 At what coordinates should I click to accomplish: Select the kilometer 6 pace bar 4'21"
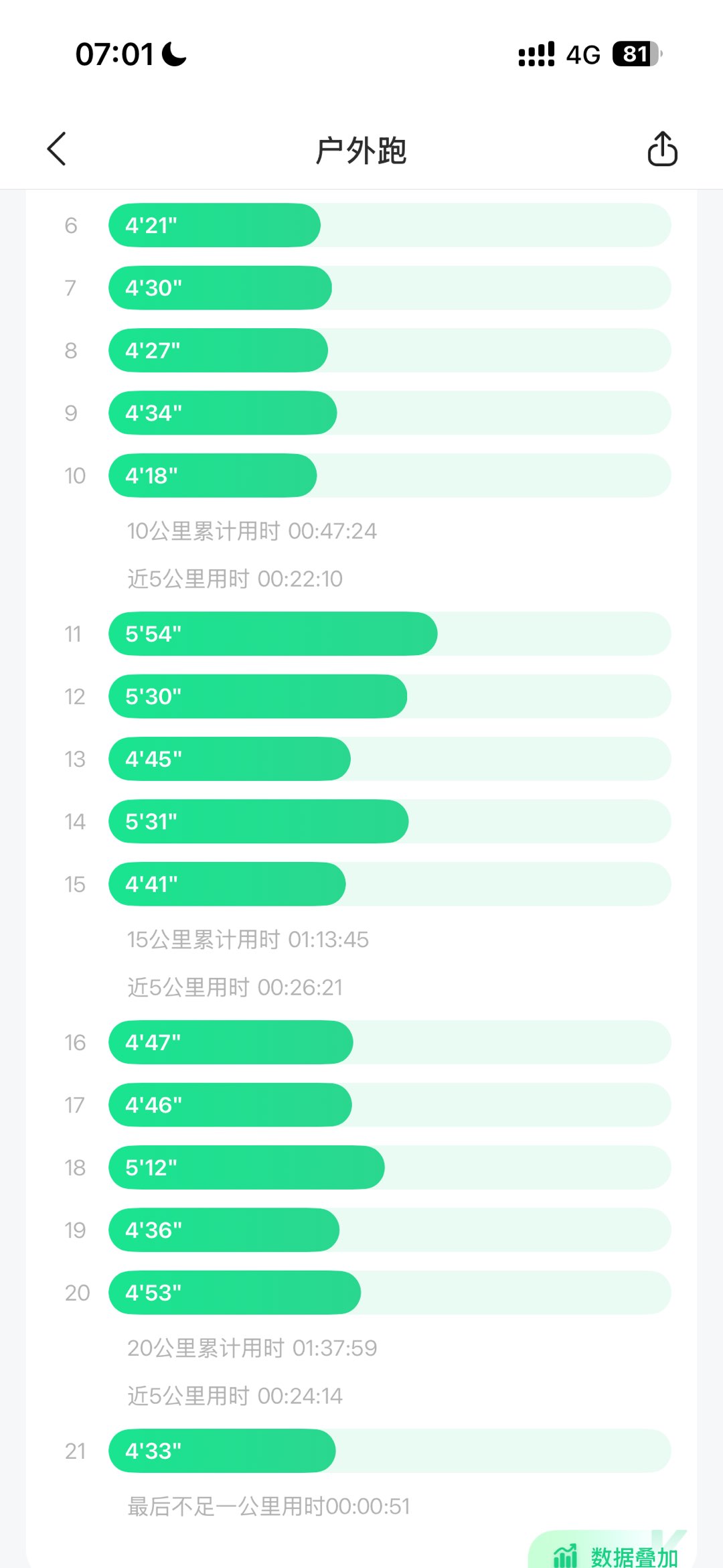pyautogui.click(x=214, y=225)
